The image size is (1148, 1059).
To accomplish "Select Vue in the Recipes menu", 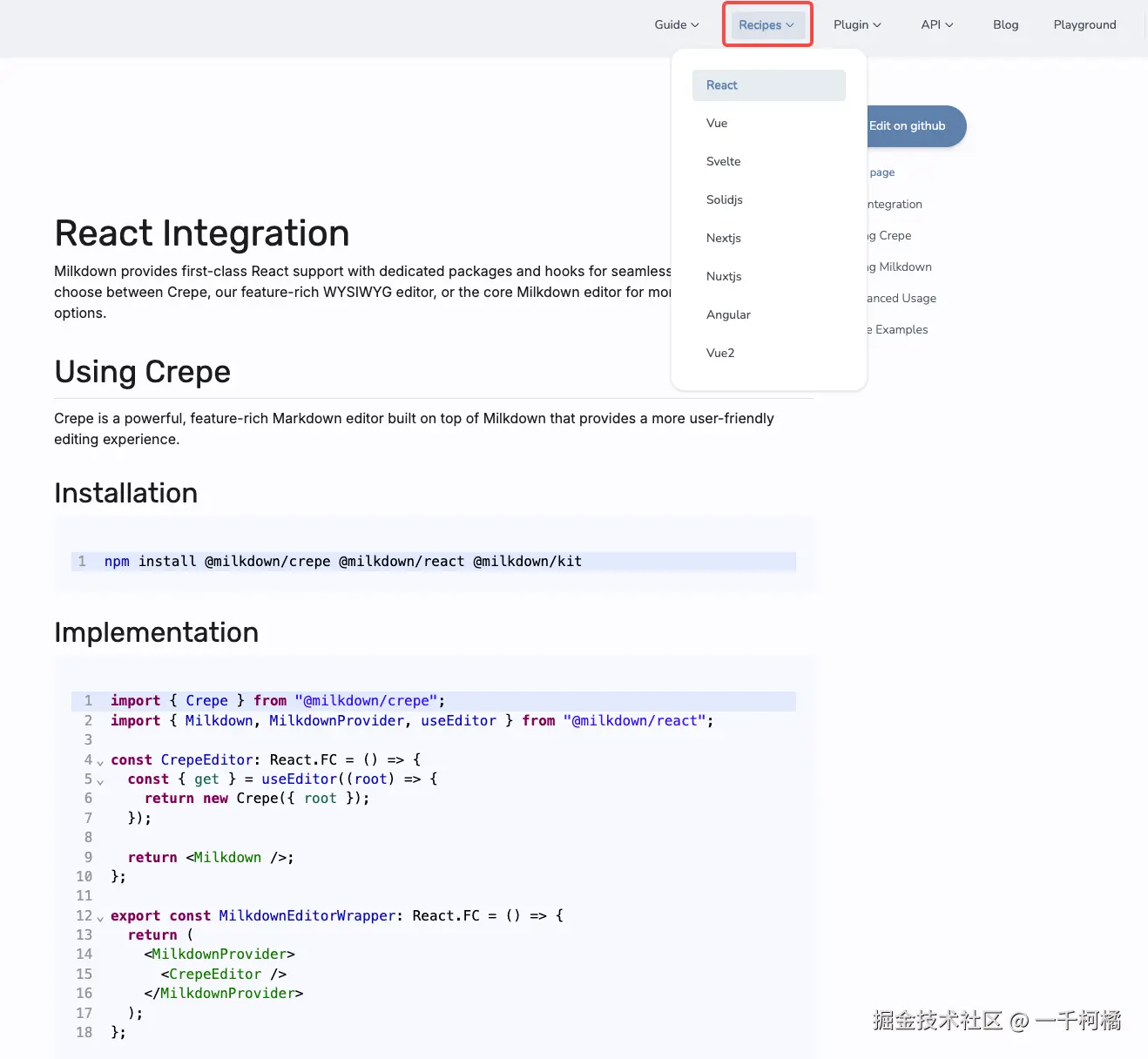I will coord(769,124).
